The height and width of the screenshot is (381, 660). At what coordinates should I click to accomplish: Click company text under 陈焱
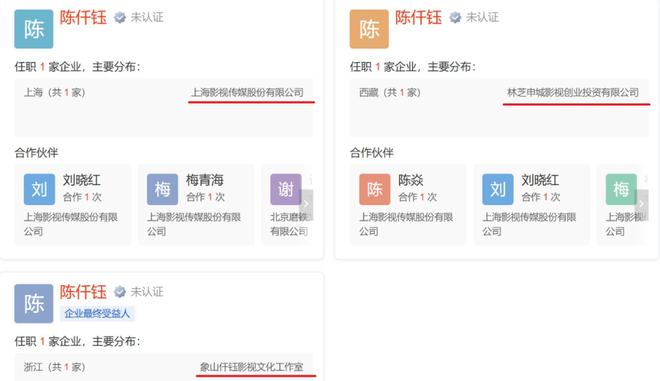click(406, 224)
